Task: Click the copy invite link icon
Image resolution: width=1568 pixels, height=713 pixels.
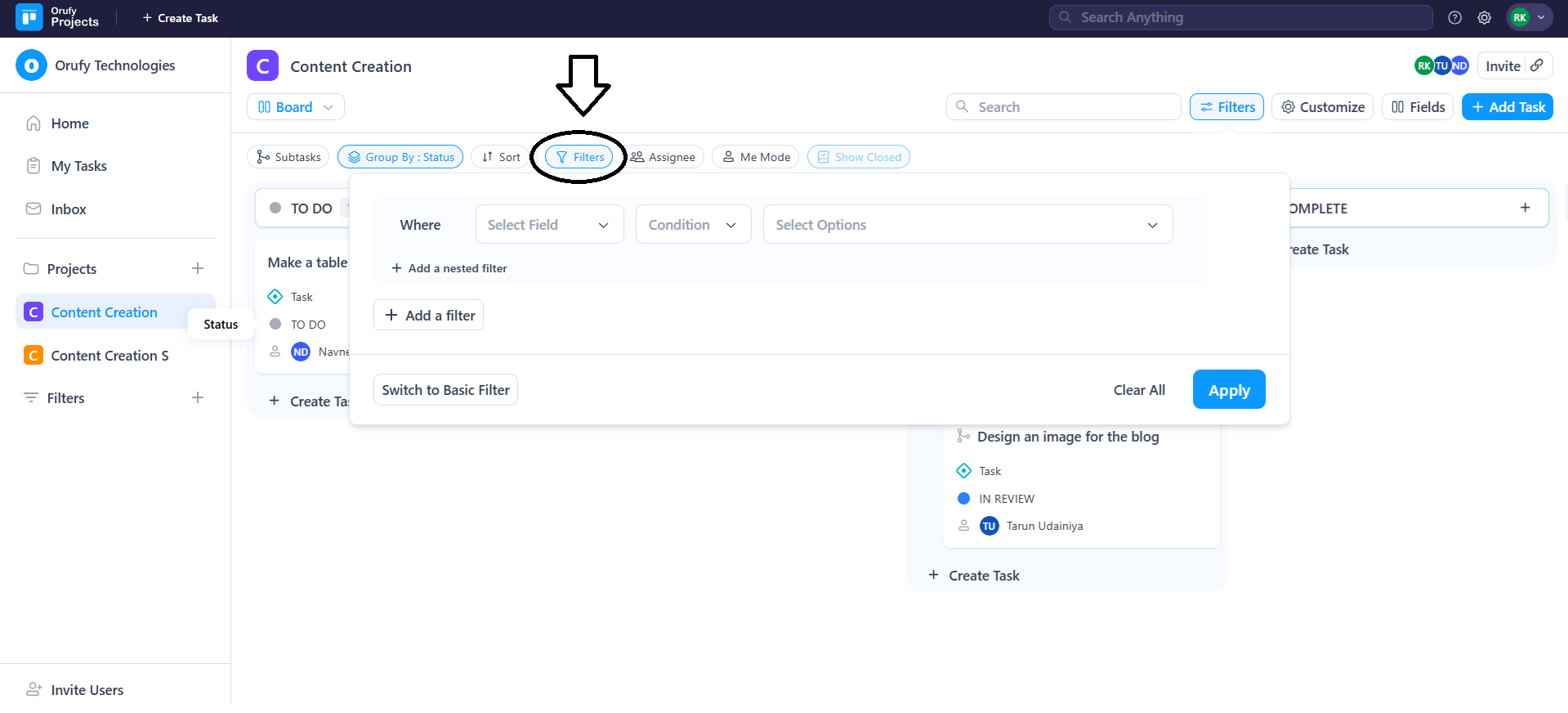Action: coord(1537,65)
